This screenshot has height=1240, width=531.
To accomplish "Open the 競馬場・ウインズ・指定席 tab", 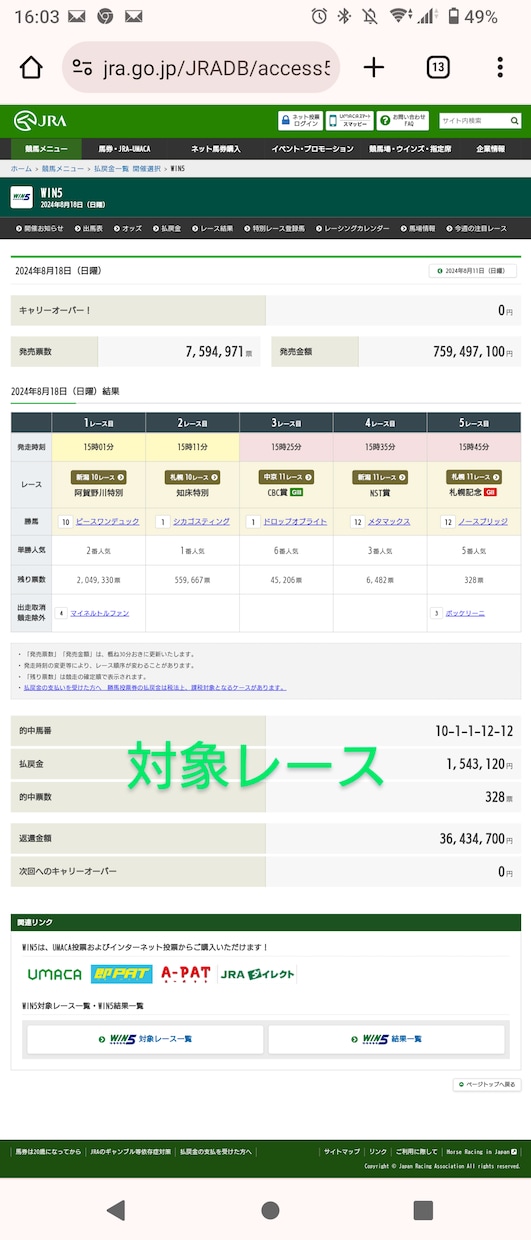I will [410, 149].
